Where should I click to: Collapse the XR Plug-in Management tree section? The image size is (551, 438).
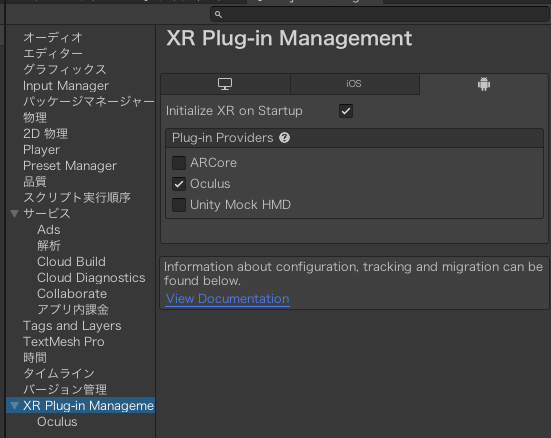(14, 406)
